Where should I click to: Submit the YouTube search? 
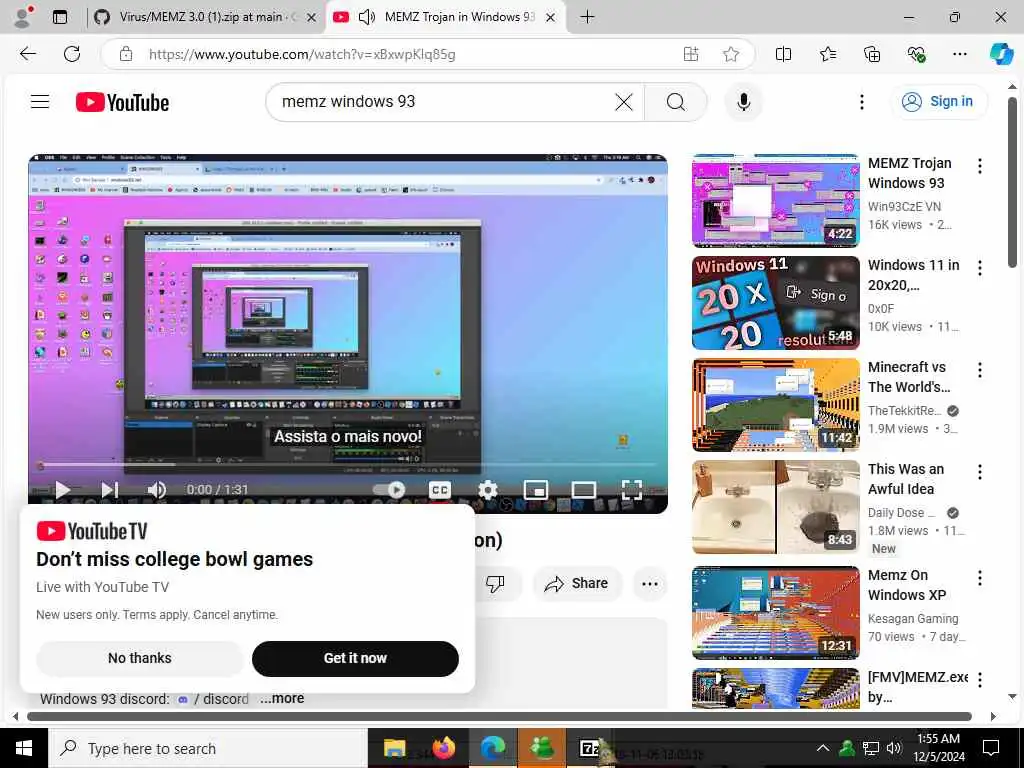click(x=676, y=102)
